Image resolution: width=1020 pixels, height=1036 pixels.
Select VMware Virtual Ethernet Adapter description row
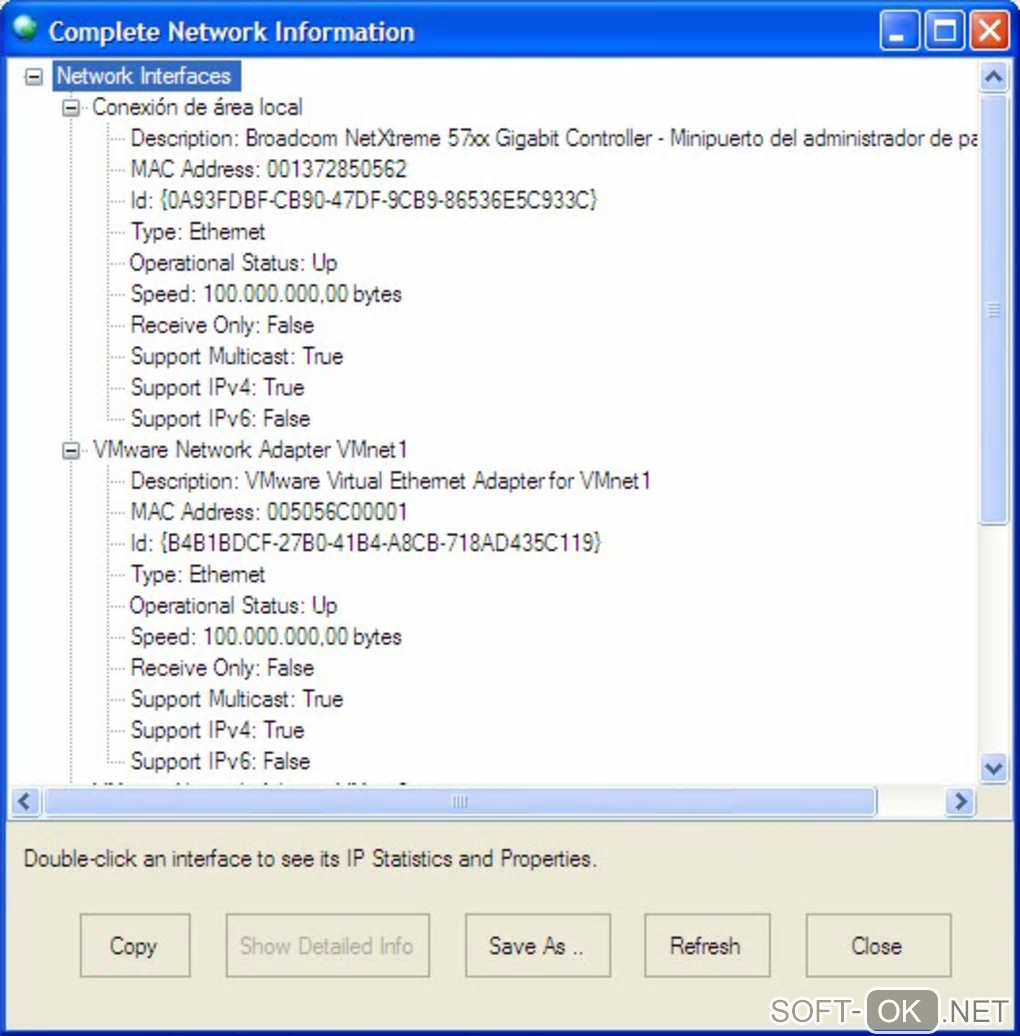390,481
